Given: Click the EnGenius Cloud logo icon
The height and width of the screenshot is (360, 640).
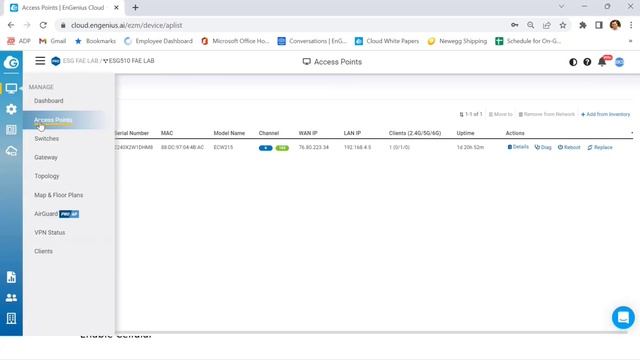Looking at the screenshot, I should tap(11, 62).
